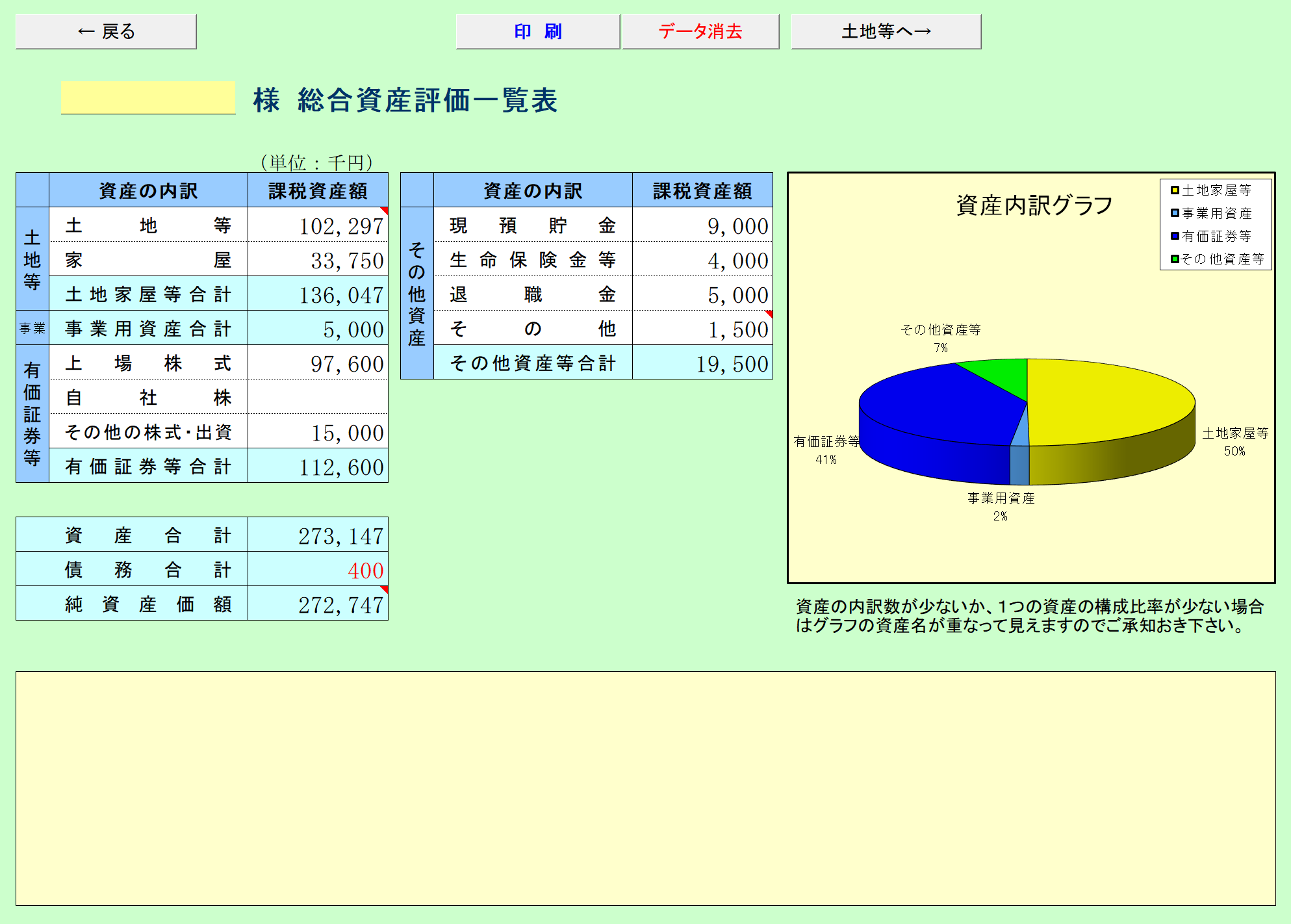Click the 単位：千円 unit note
1291x924 pixels.
[x=316, y=162]
